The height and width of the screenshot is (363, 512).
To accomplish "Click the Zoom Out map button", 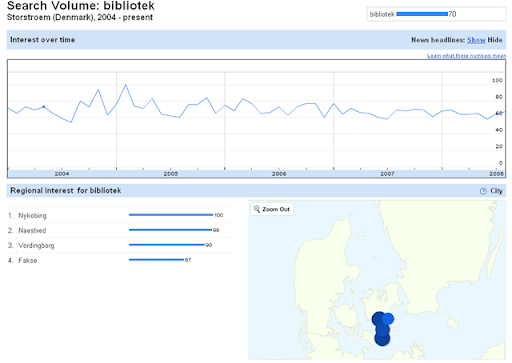I will [272, 209].
